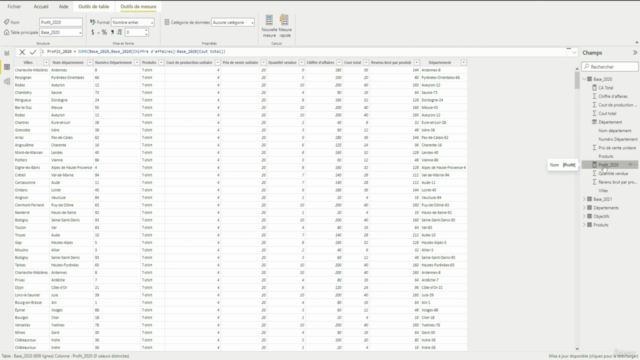Open the Fichier menu
This screenshot has width=640, height=360.
coord(14,7)
